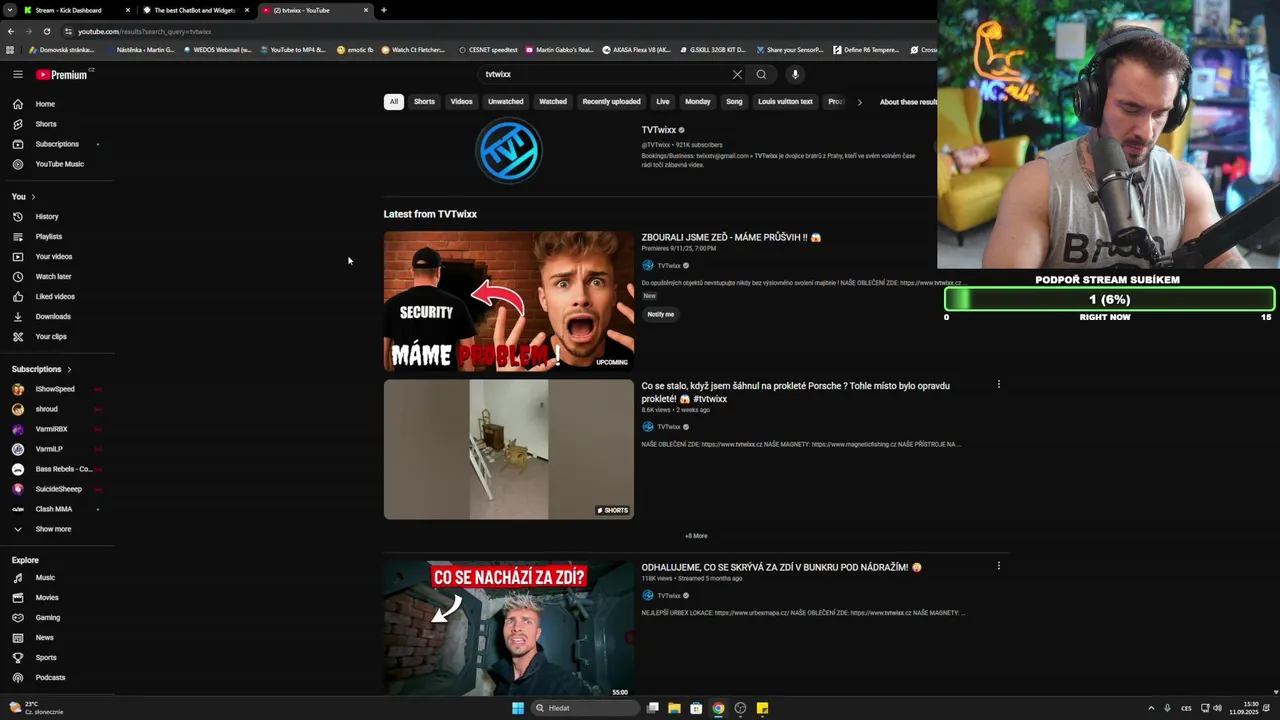Open the options menu for the Porsche video

tap(998, 384)
